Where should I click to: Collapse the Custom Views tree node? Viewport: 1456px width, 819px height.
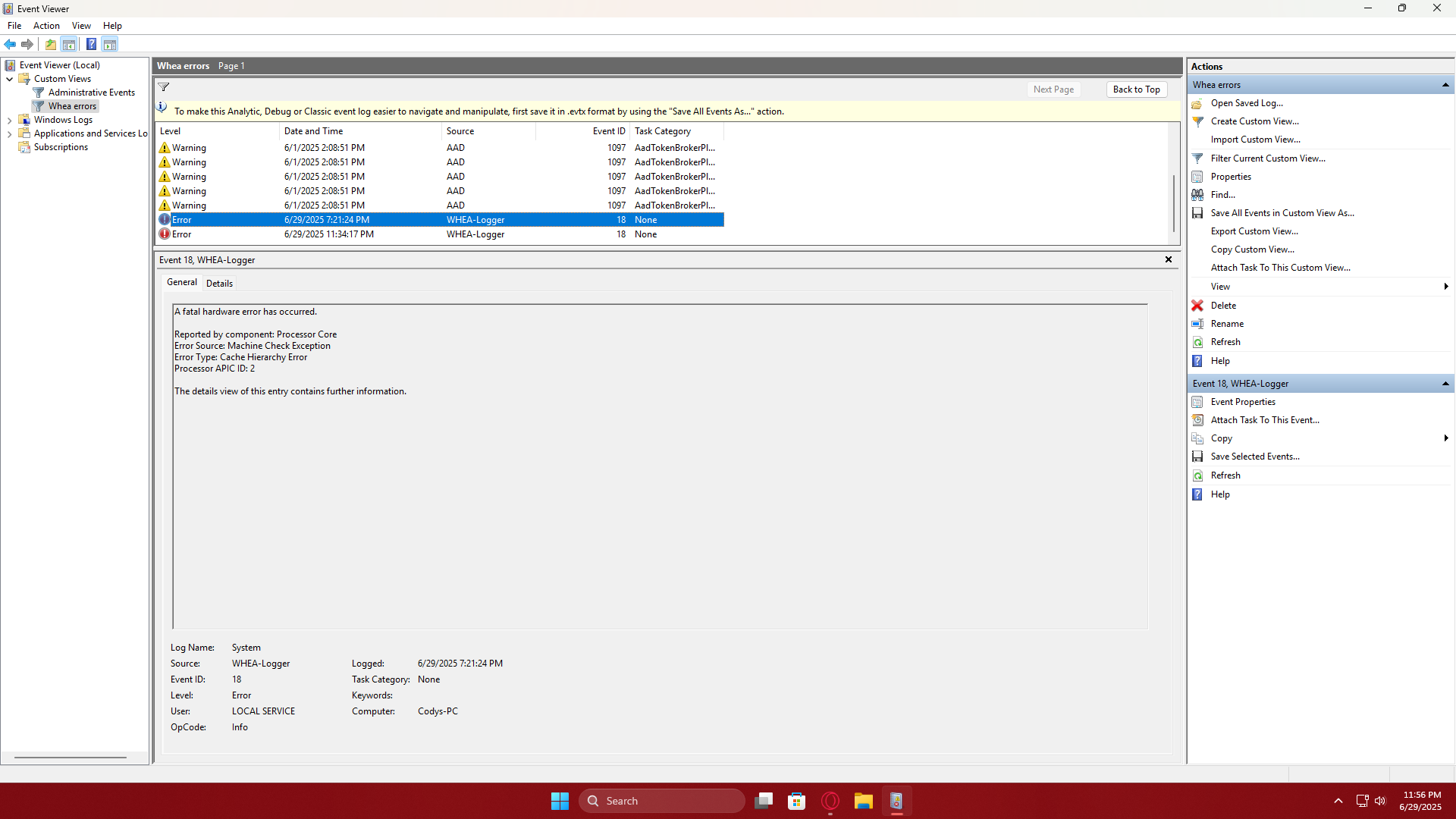tap(9, 79)
